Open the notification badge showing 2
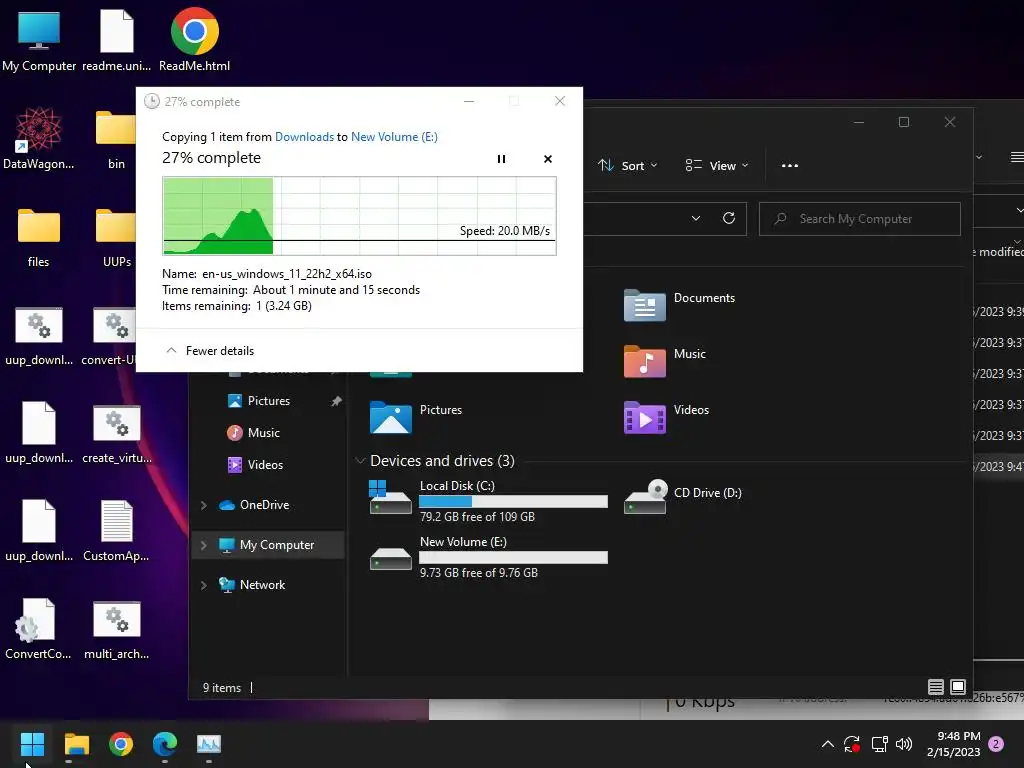 (x=996, y=744)
